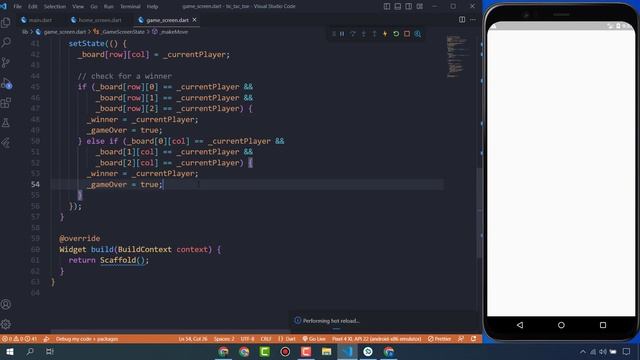Toggle the Panel layout icon
This screenshot has width=640, height=360.
(x=398, y=6)
